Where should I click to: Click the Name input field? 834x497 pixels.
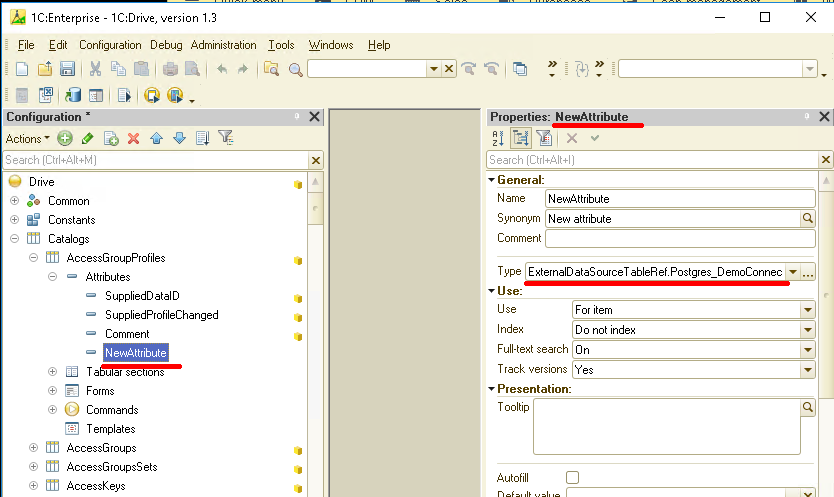[x=680, y=198]
